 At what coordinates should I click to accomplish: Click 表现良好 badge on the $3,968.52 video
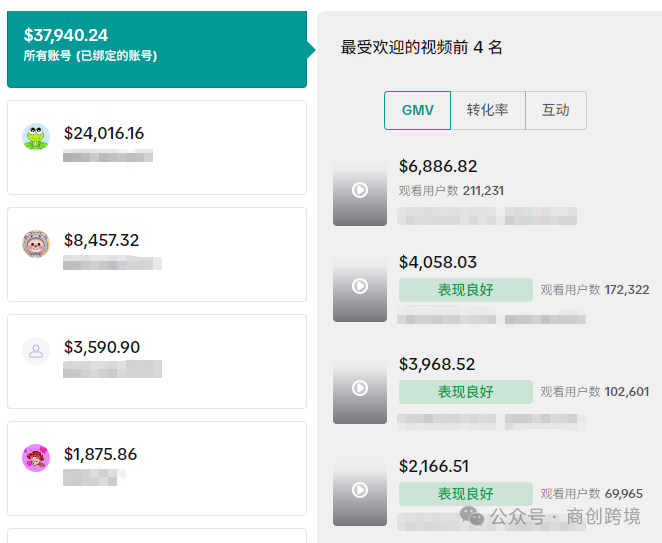coord(465,392)
